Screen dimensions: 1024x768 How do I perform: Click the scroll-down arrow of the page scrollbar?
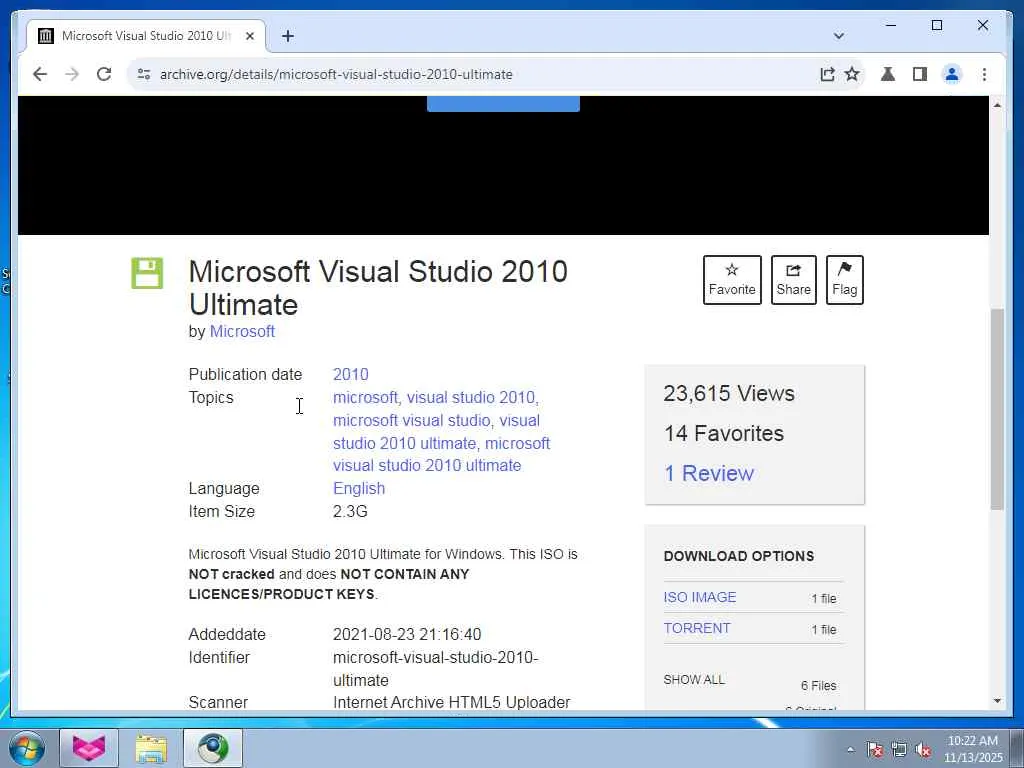click(997, 701)
